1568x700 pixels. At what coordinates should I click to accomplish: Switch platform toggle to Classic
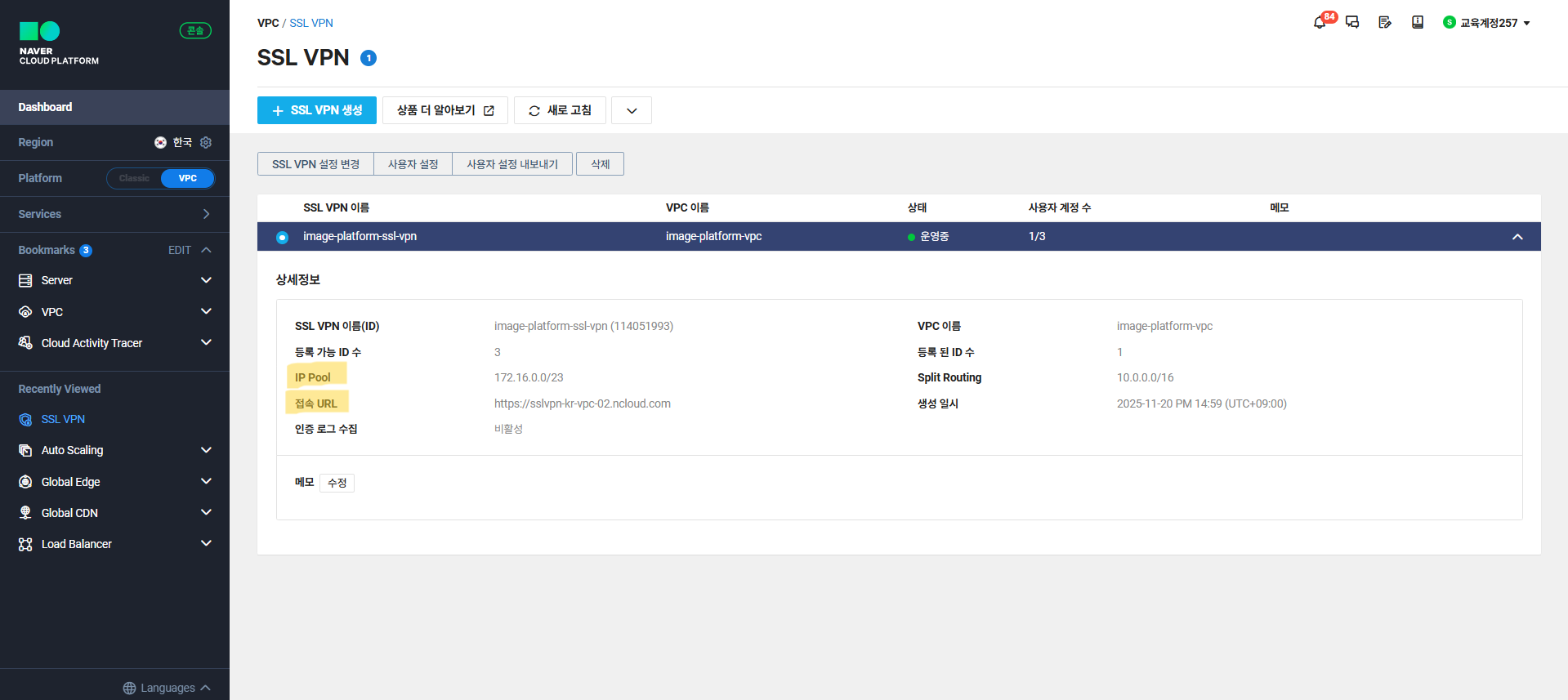tap(134, 178)
